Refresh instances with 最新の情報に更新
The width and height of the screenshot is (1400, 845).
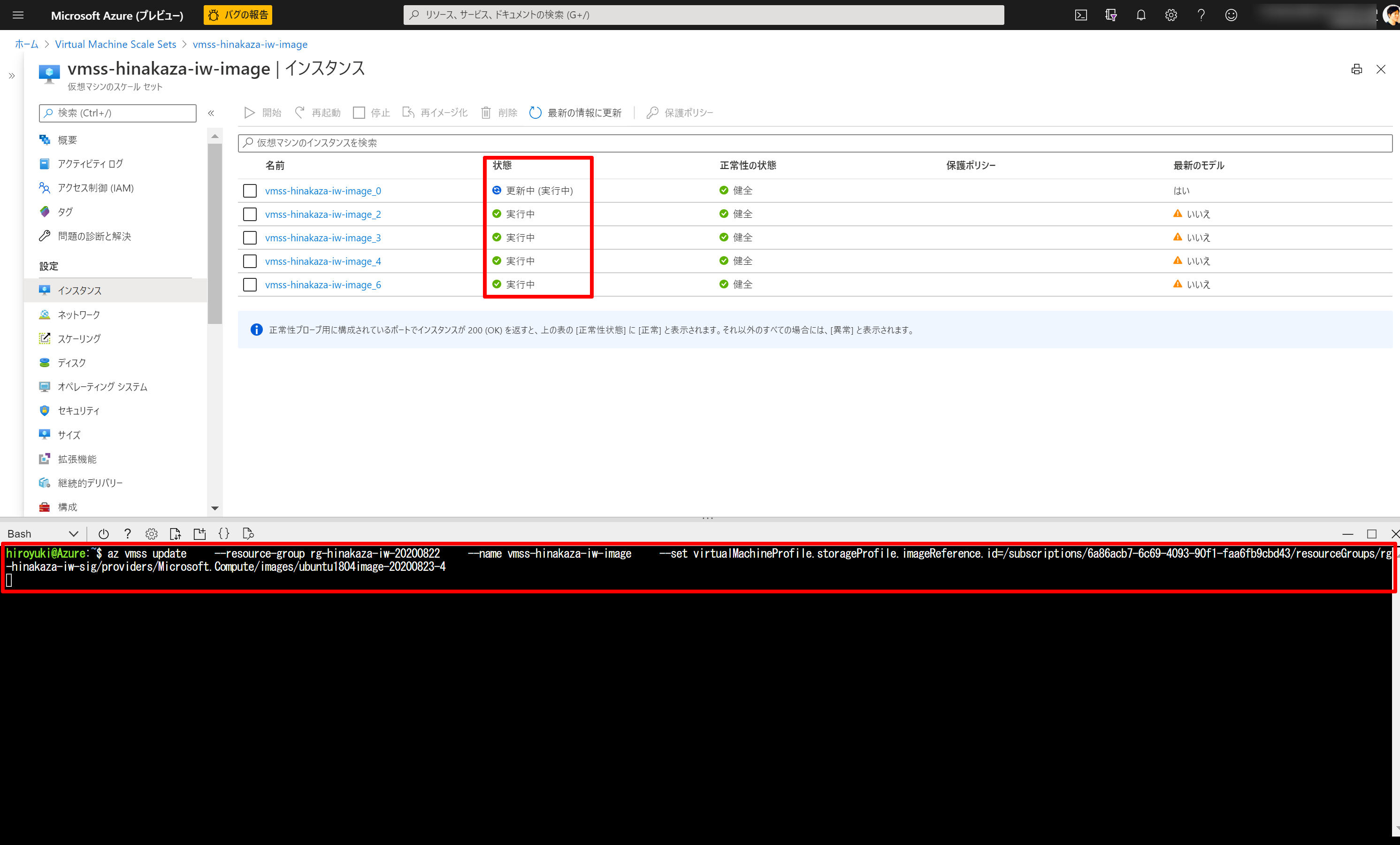pyautogui.click(x=575, y=113)
